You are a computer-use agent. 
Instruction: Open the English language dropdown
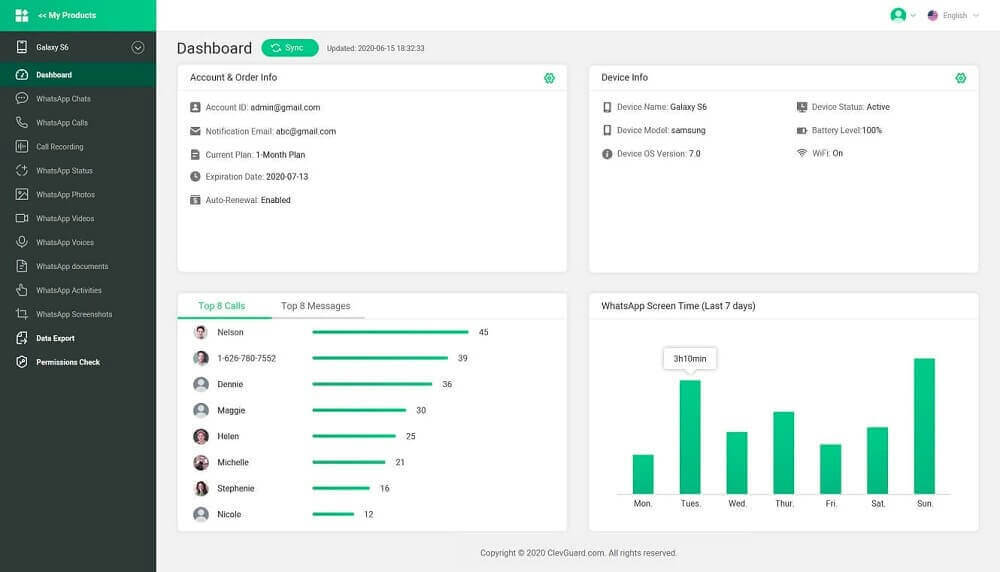[953, 15]
